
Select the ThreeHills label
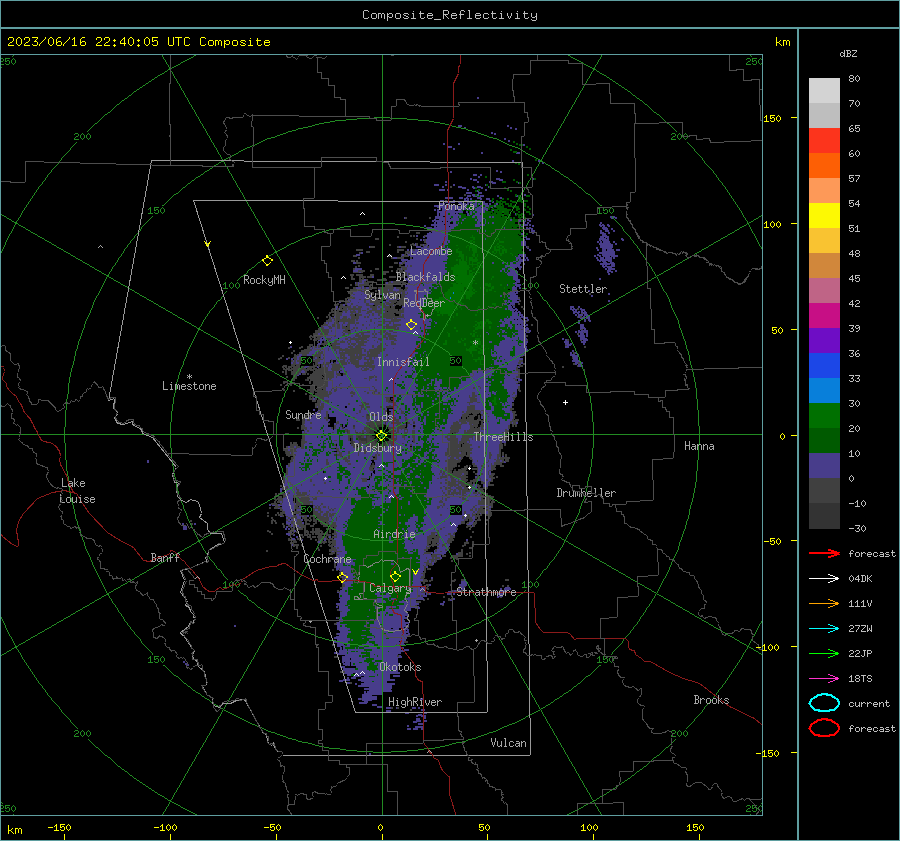[x=503, y=437]
